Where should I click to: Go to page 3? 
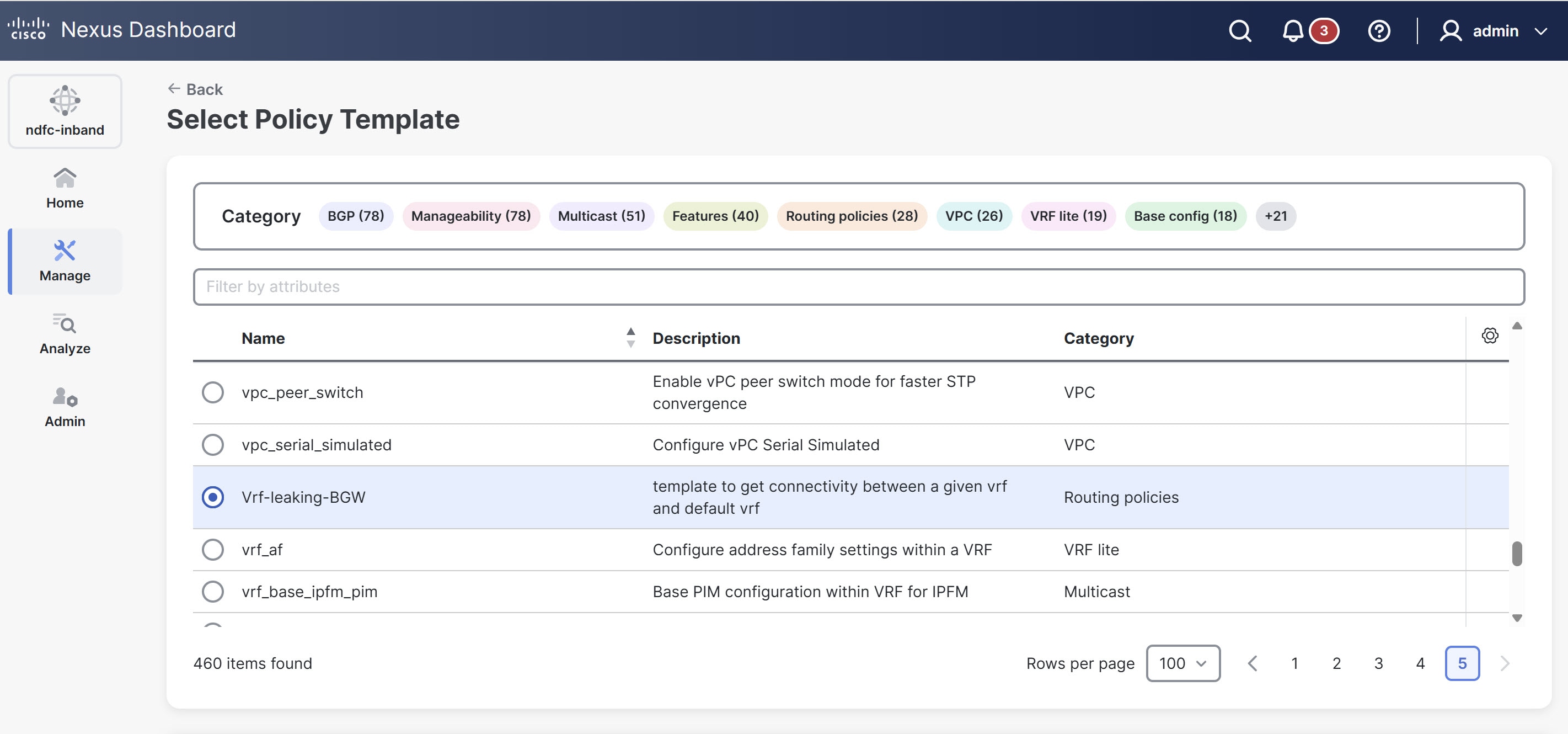pos(1378,663)
